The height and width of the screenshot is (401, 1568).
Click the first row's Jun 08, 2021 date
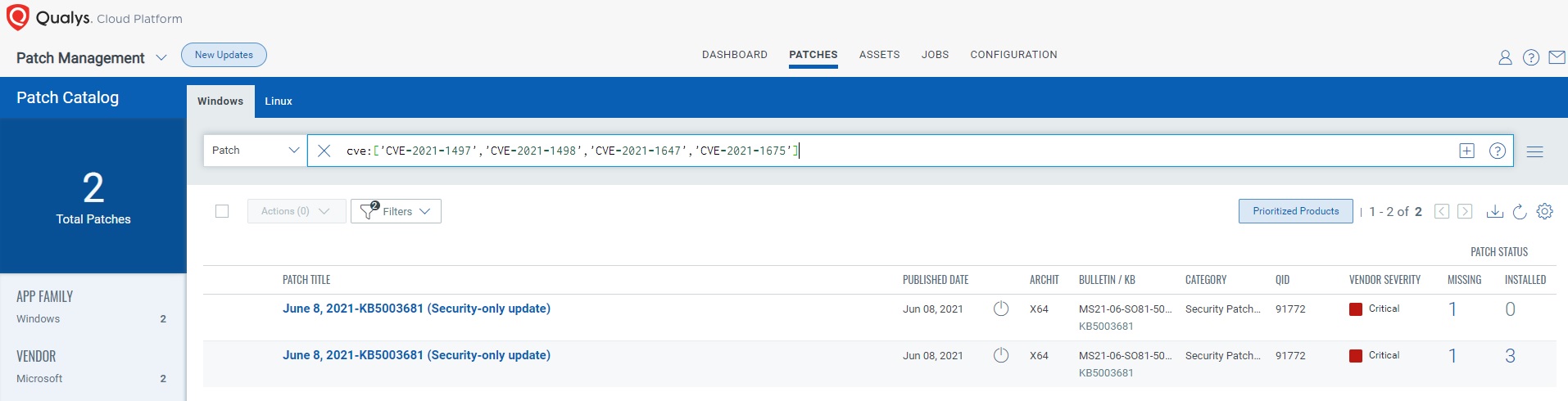coord(932,309)
